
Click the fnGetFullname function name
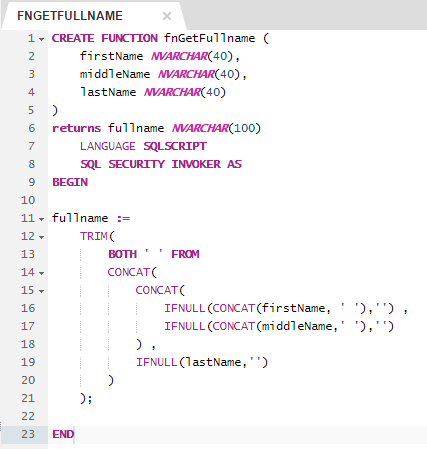tap(209, 38)
